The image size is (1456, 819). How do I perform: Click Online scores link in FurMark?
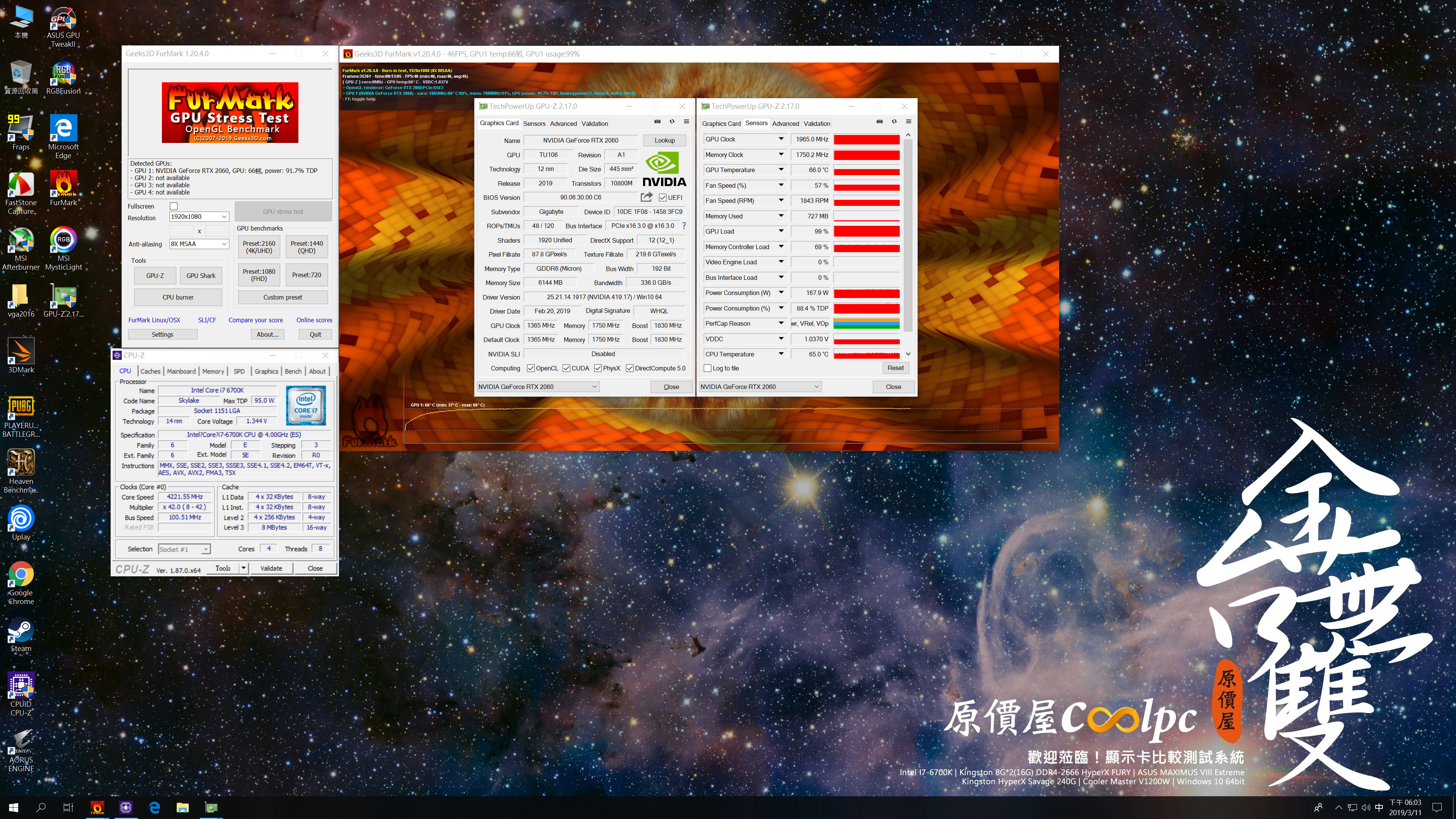point(314,320)
